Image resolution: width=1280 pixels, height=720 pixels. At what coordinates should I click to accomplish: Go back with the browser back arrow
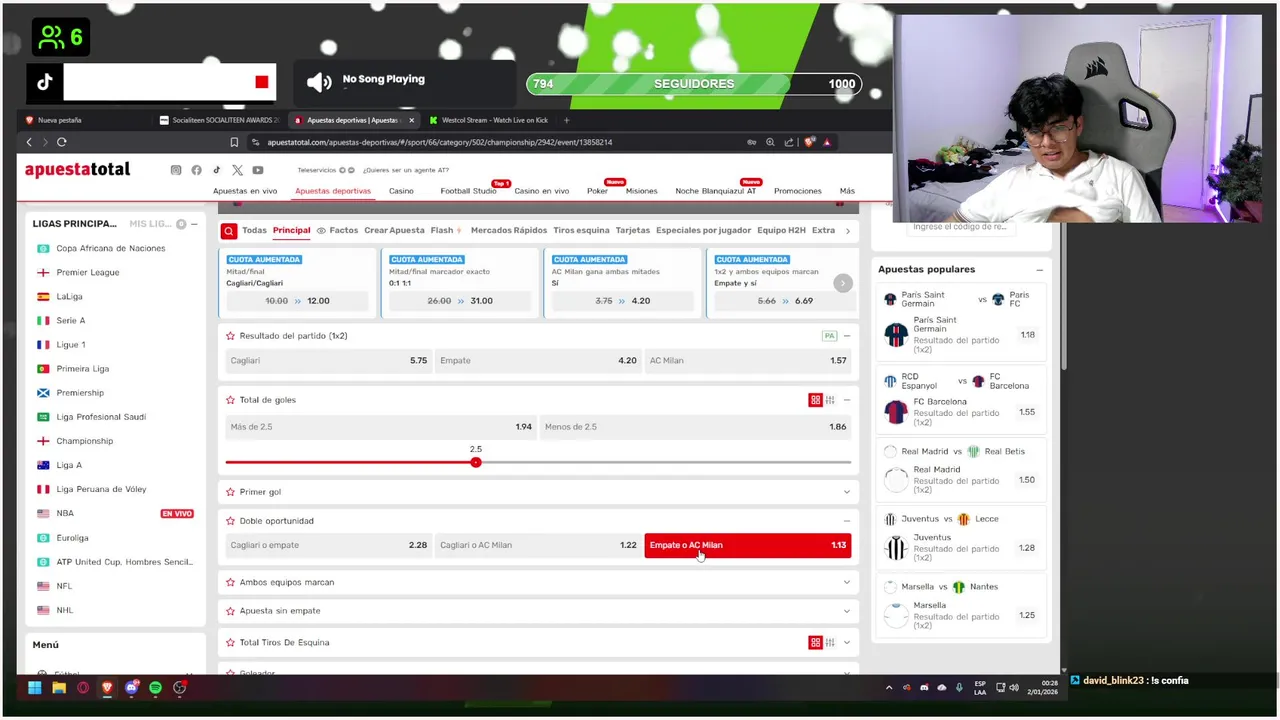click(x=29, y=142)
